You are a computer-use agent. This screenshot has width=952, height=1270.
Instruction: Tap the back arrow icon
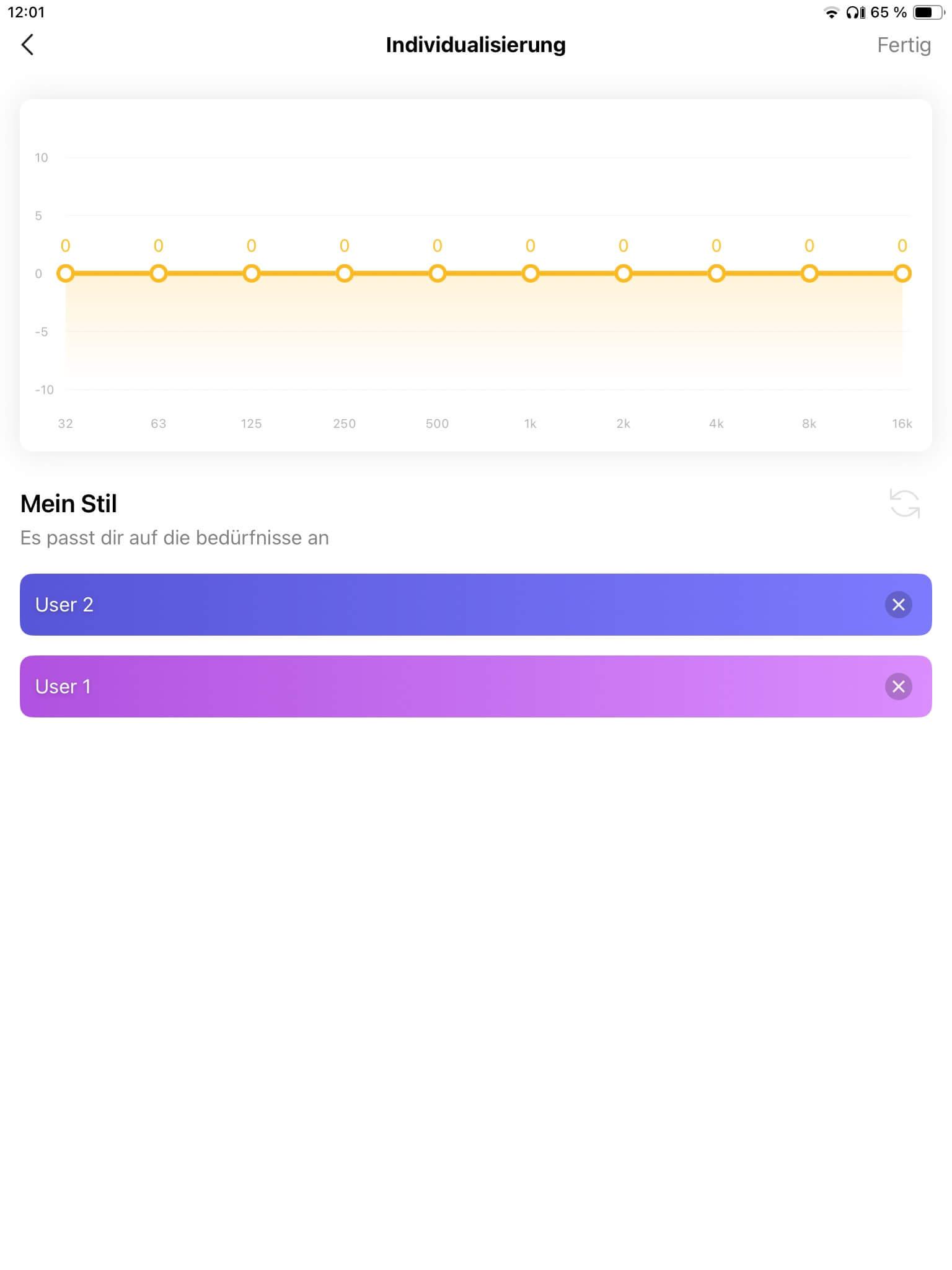tap(27, 45)
